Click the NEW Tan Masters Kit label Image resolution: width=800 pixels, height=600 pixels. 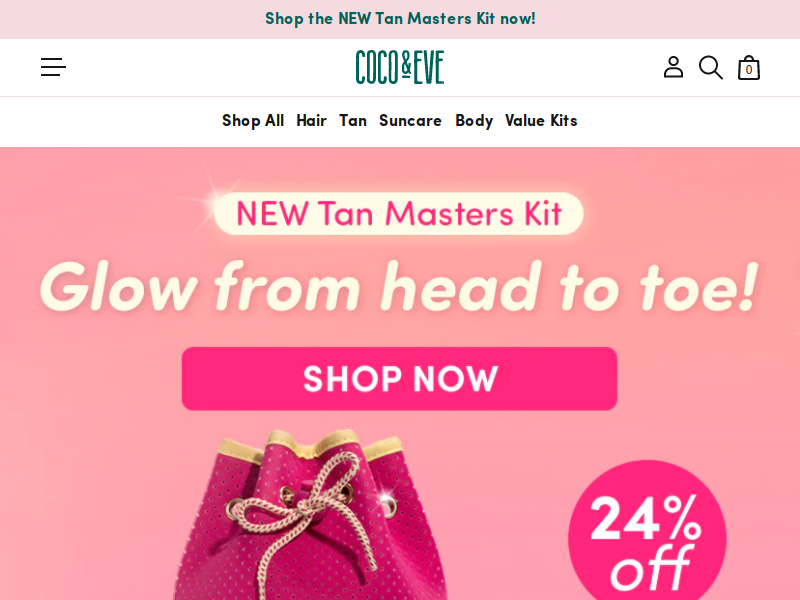pos(399,213)
